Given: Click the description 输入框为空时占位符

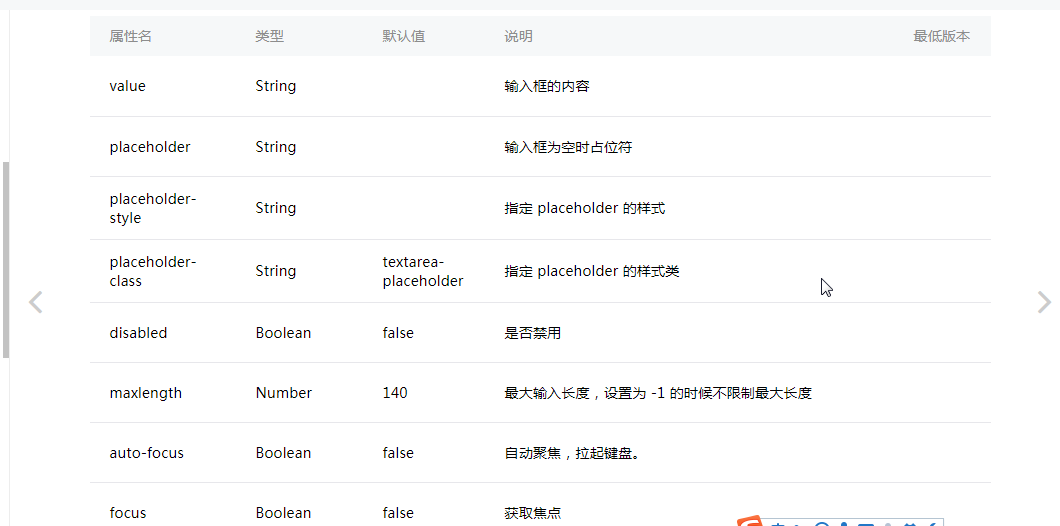Looking at the screenshot, I should point(568,147).
